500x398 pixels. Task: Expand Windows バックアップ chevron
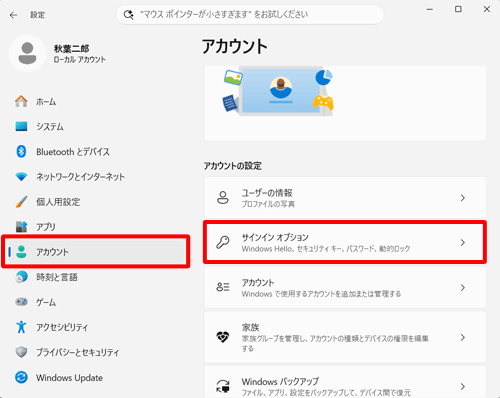pos(463,387)
